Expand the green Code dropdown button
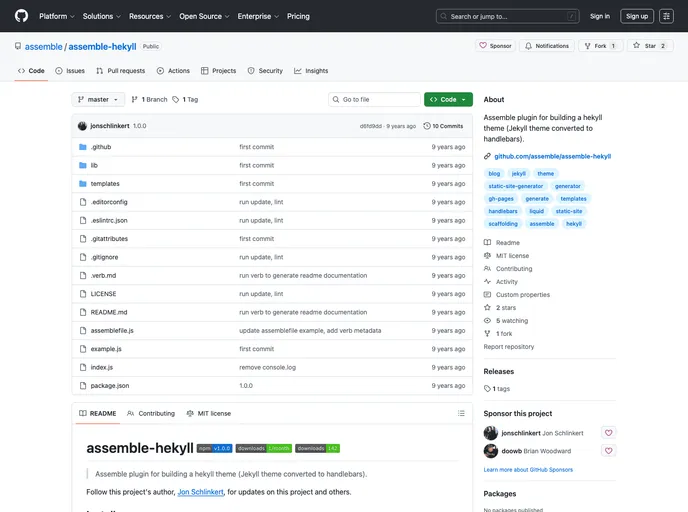Viewport: 688px width, 512px height. point(448,100)
